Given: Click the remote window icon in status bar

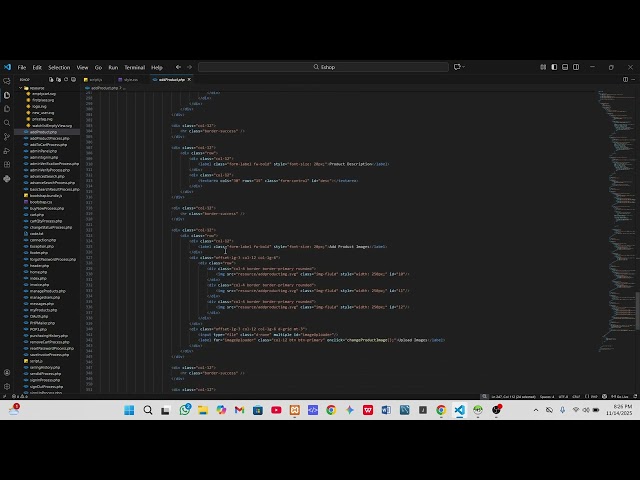Looking at the screenshot, I should coord(4,396).
